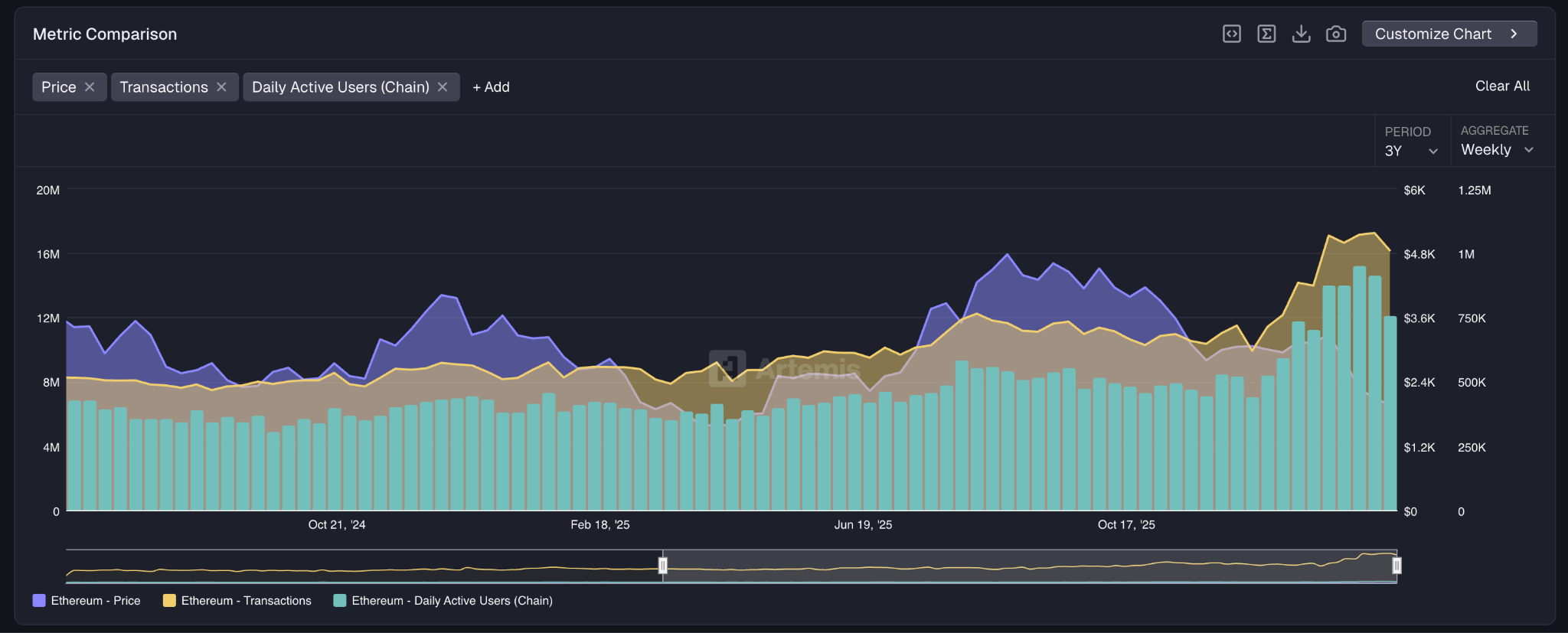Open the Aggregate Weekly dropdown
The width and height of the screenshot is (1568, 633).
click(1497, 150)
